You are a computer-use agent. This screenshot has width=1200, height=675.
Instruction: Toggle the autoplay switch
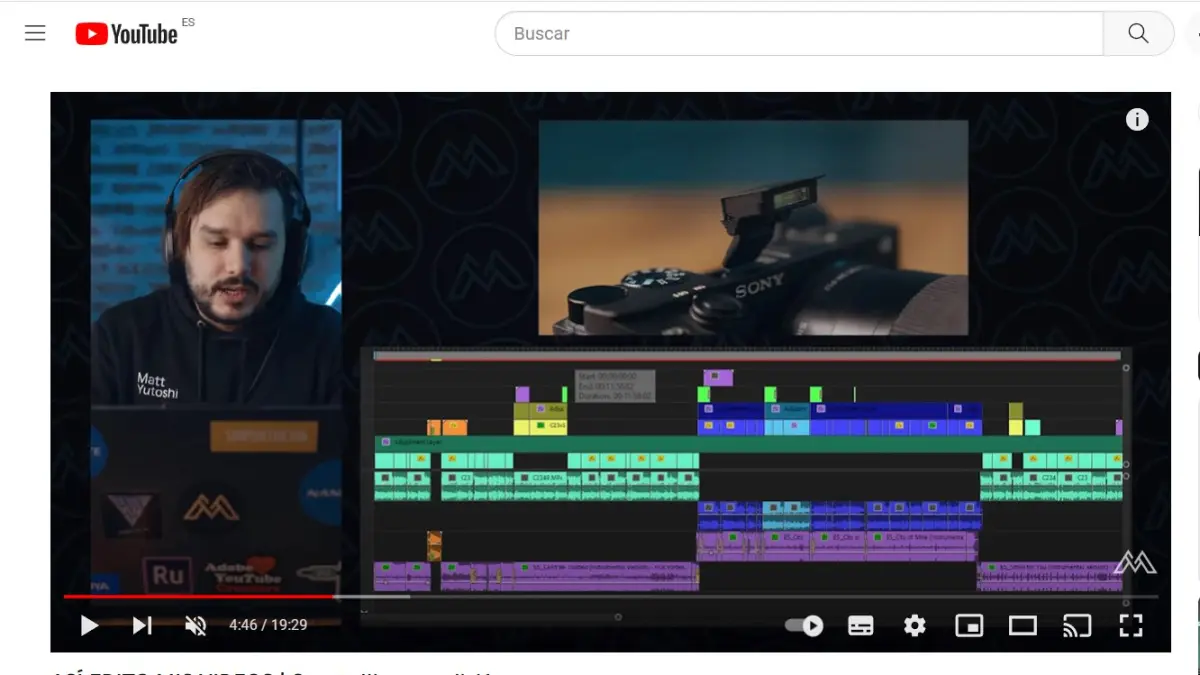(803, 625)
